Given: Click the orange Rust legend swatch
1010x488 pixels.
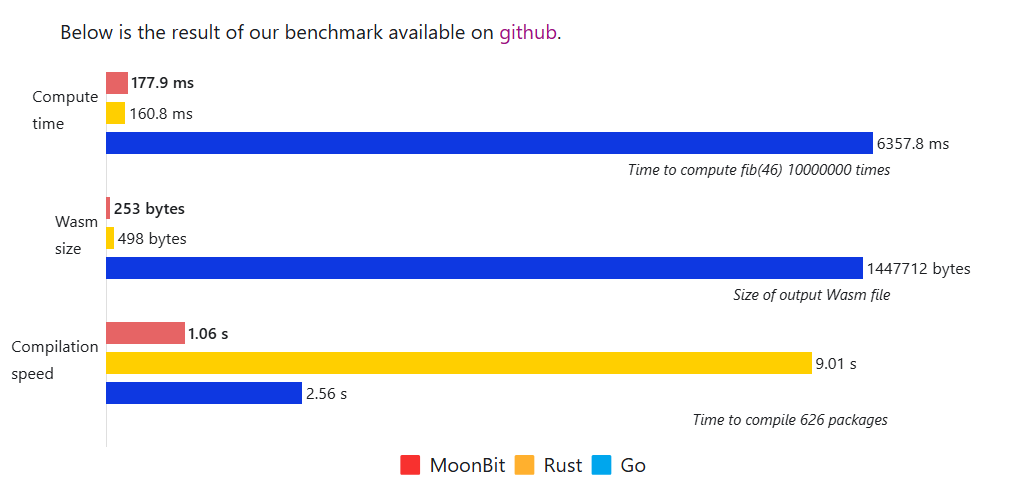Looking at the screenshot, I should (524, 465).
